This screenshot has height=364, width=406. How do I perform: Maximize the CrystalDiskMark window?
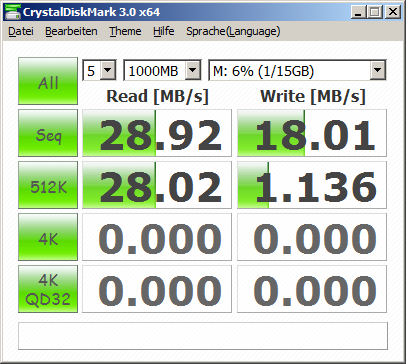(375, 12)
